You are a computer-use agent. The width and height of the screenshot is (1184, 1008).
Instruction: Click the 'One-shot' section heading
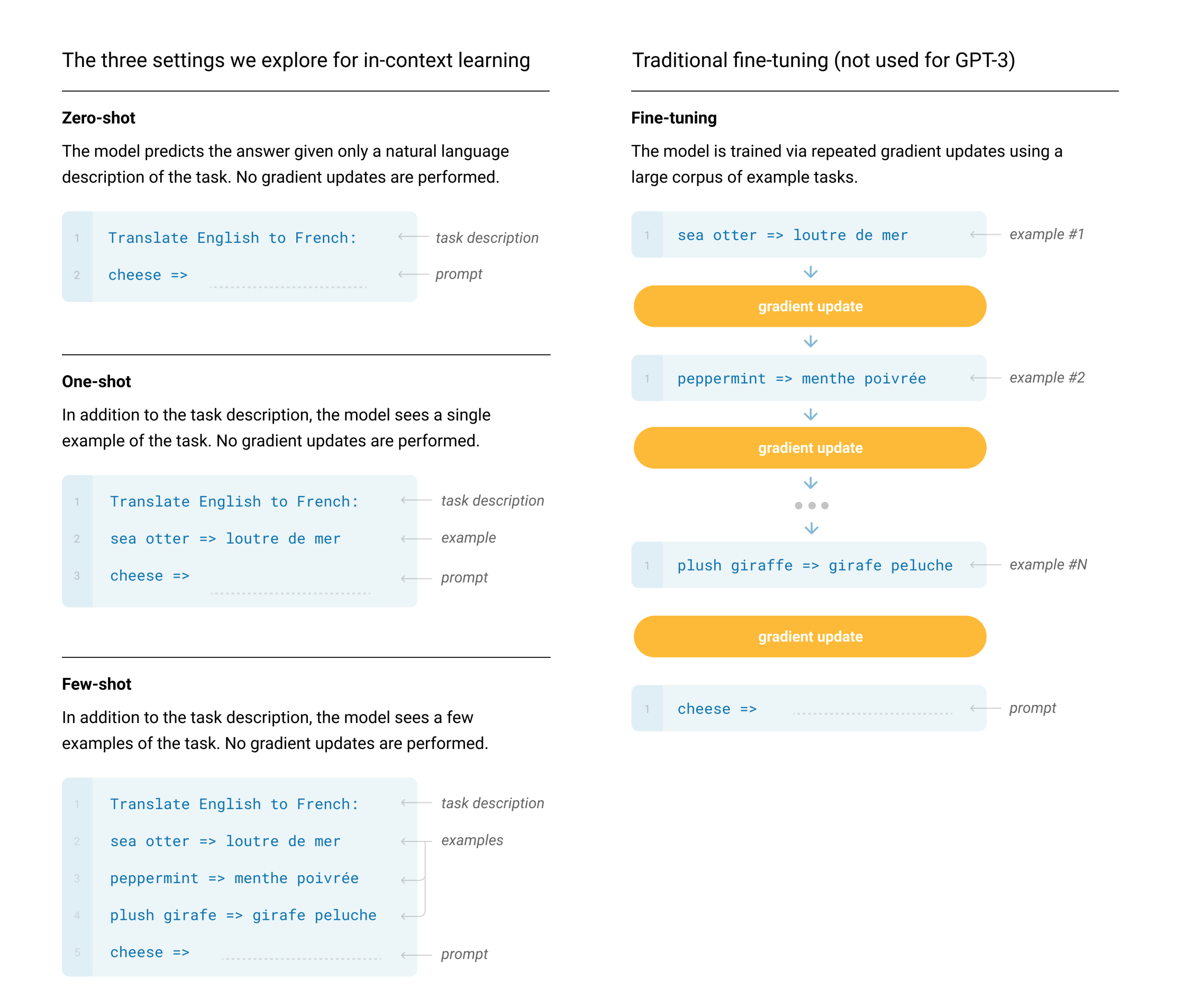click(97, 381)
